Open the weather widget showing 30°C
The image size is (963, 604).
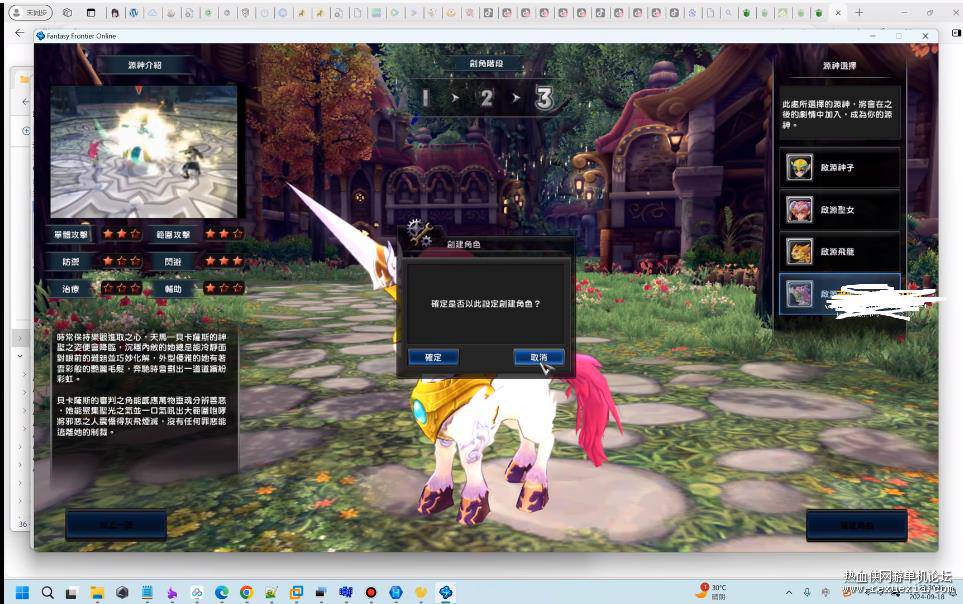tap(711, 592)
